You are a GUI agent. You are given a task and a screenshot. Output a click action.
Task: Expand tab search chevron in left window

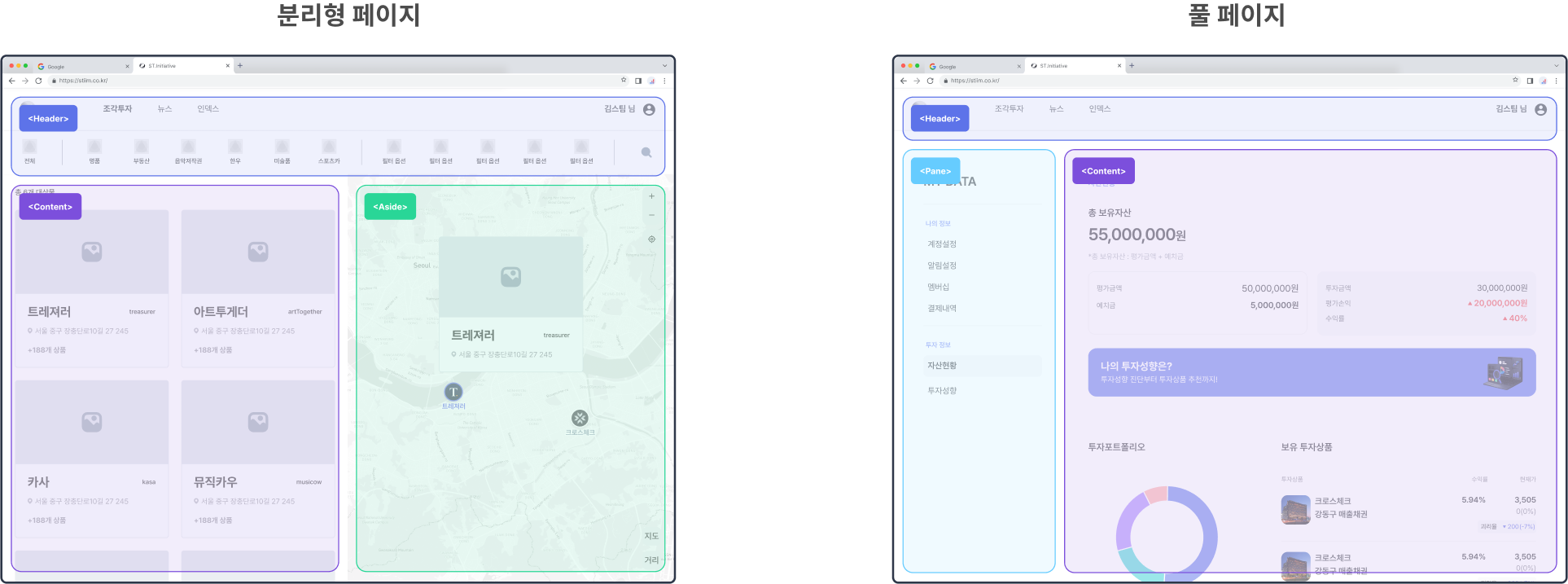point(664,66)
